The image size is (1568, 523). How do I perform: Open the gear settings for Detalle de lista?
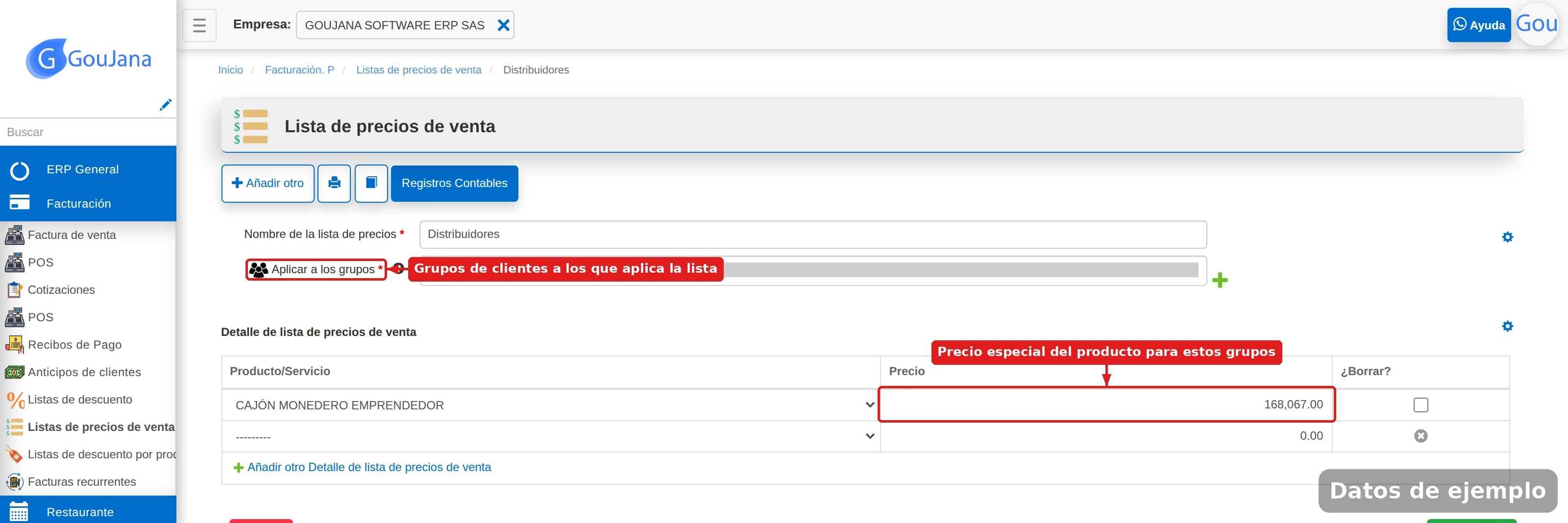[x=1507, y=326]
